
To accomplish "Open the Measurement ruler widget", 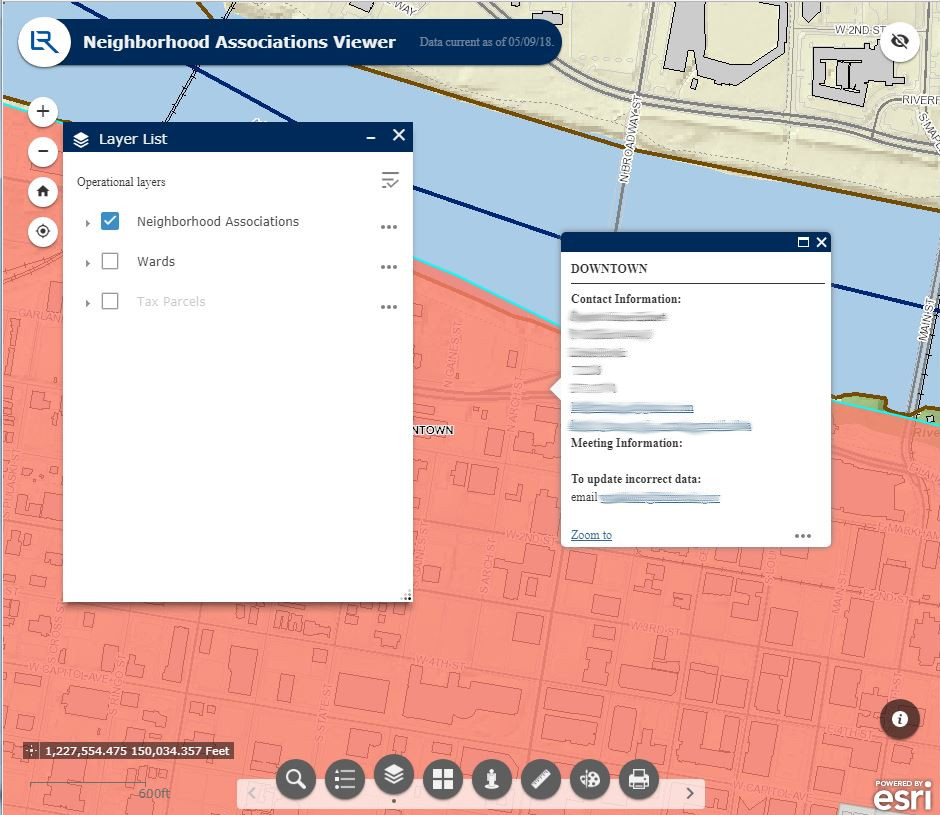I will pos(541,778).
